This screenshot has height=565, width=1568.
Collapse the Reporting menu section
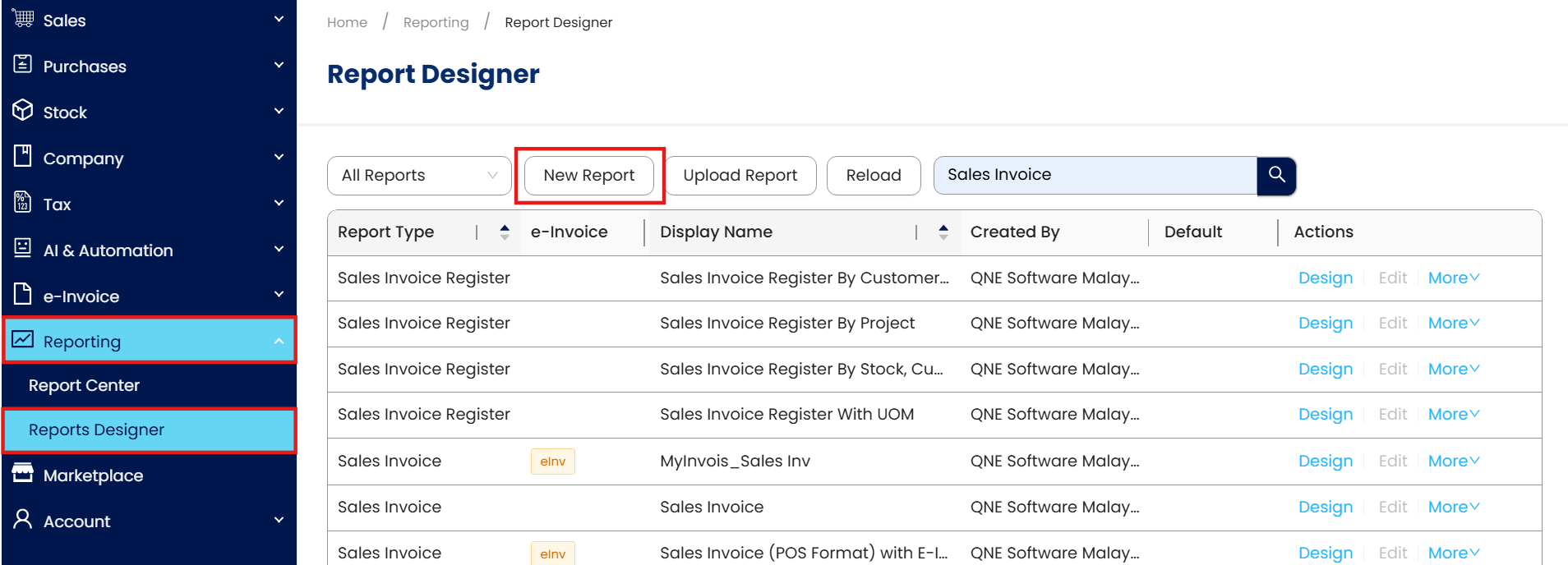pos(279,341)
